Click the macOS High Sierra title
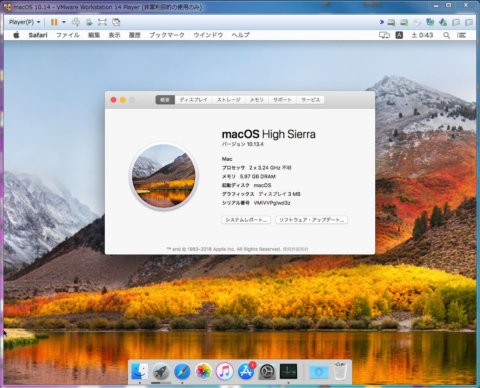 [269, 134]
